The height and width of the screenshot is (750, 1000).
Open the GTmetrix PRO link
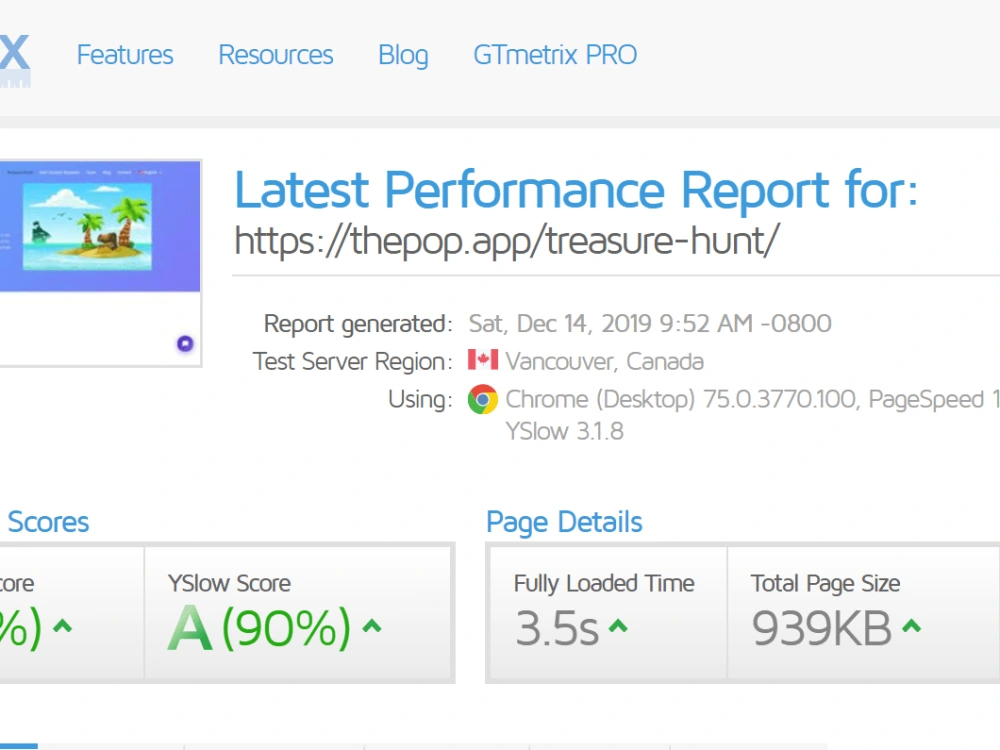point(555,55)
